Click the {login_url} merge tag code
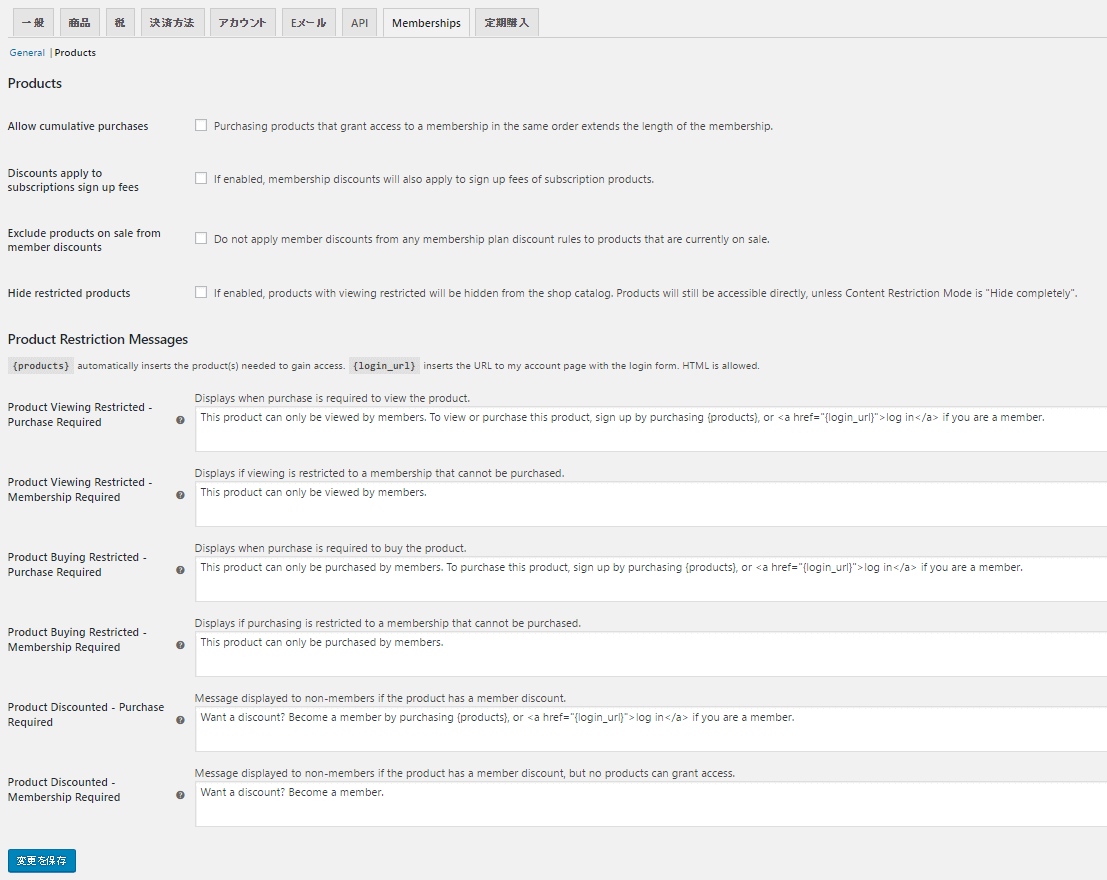Screen dimensions: 1107x880 [384, 366]
